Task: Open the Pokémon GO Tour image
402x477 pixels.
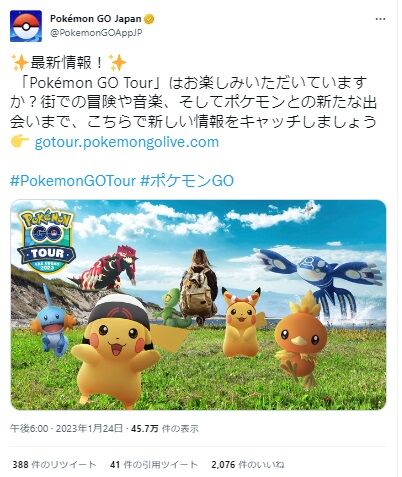Action: click(x=198, y=305)
